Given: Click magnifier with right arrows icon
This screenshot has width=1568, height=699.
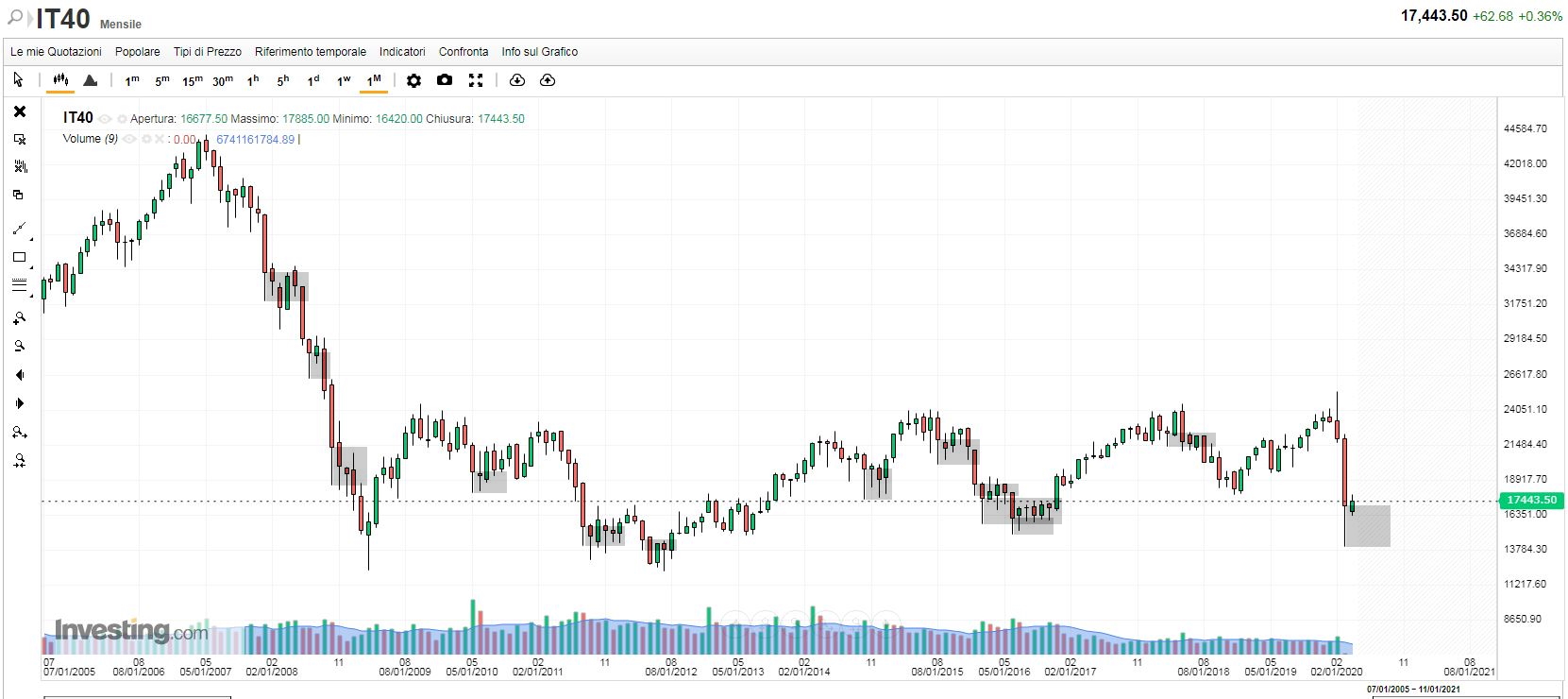Looking at the screenshot, I should point(20,433).
